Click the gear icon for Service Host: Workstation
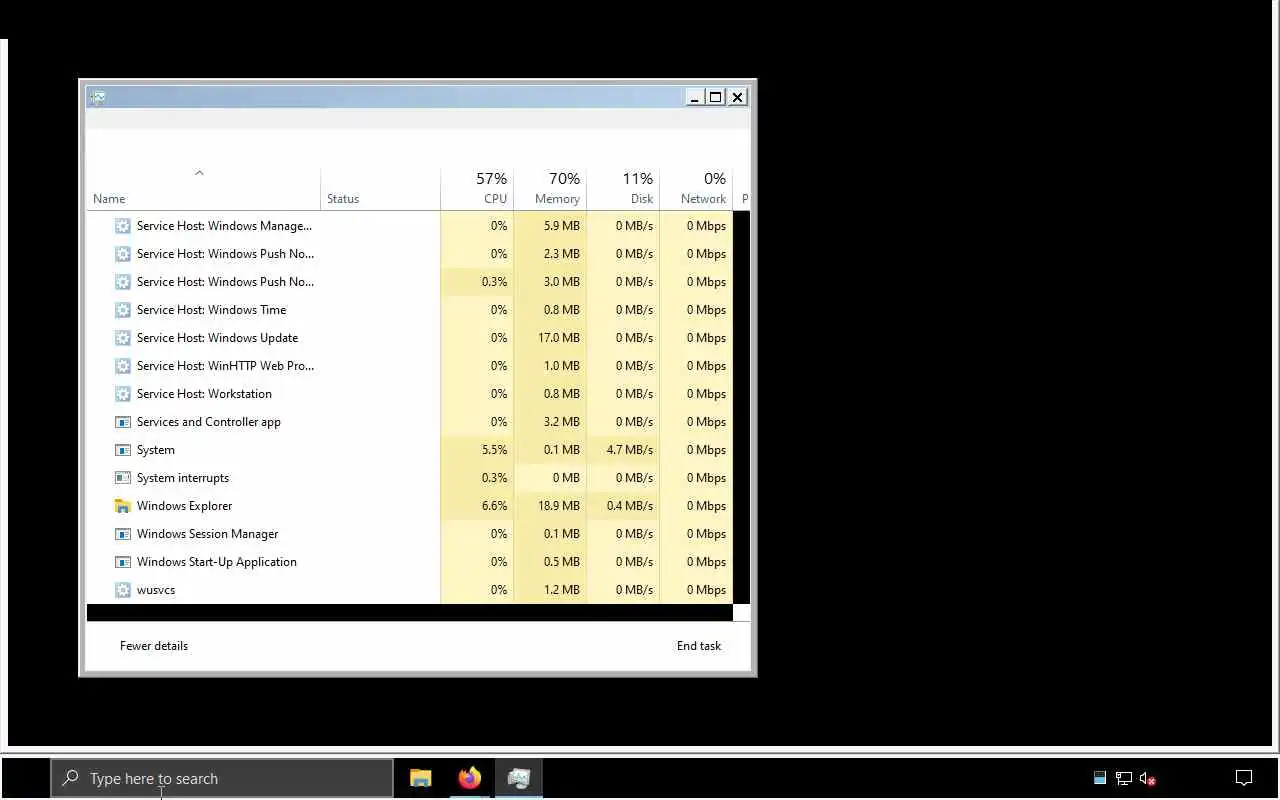The width and height of the screenshot is (1280, 800). (123, 394)
